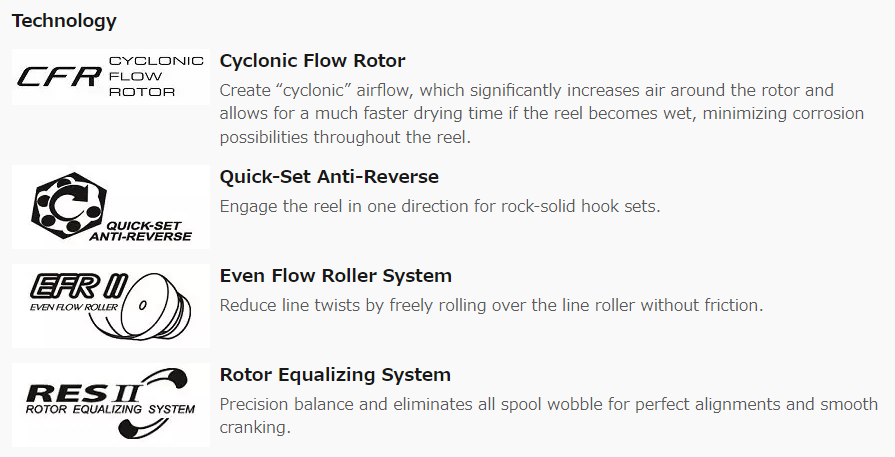Select the Cyclonic Flow Rotor title
Image resolution: width=895 pixels, height=457 pixels.
312,60
